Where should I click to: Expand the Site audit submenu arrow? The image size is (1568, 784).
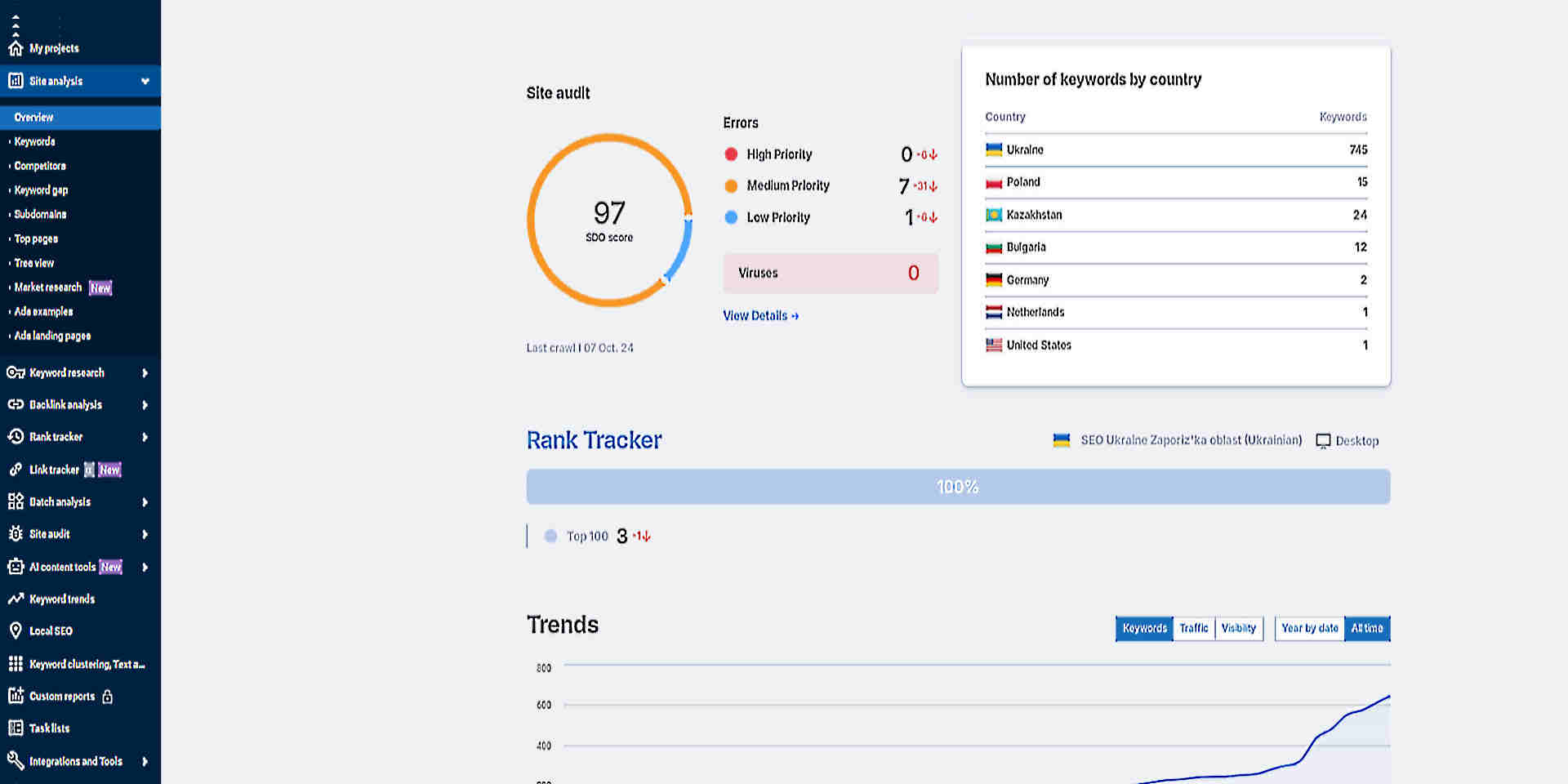tap(145, 534)
